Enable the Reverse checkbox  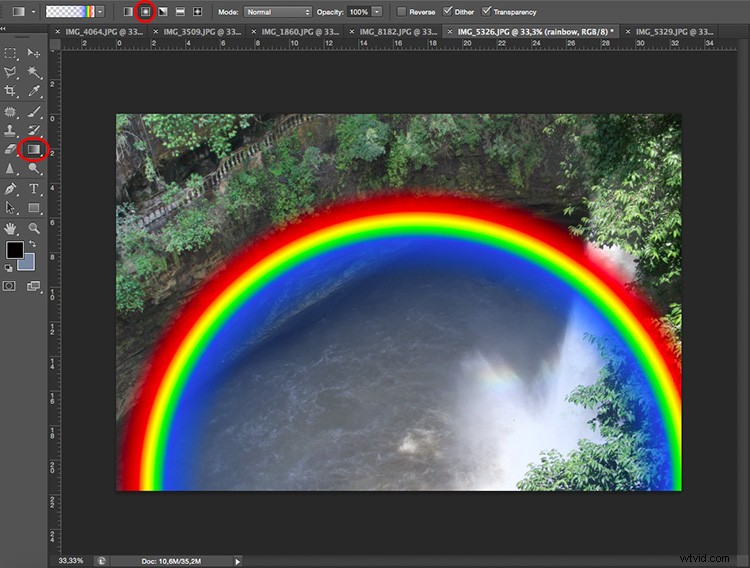pos(401,11)
